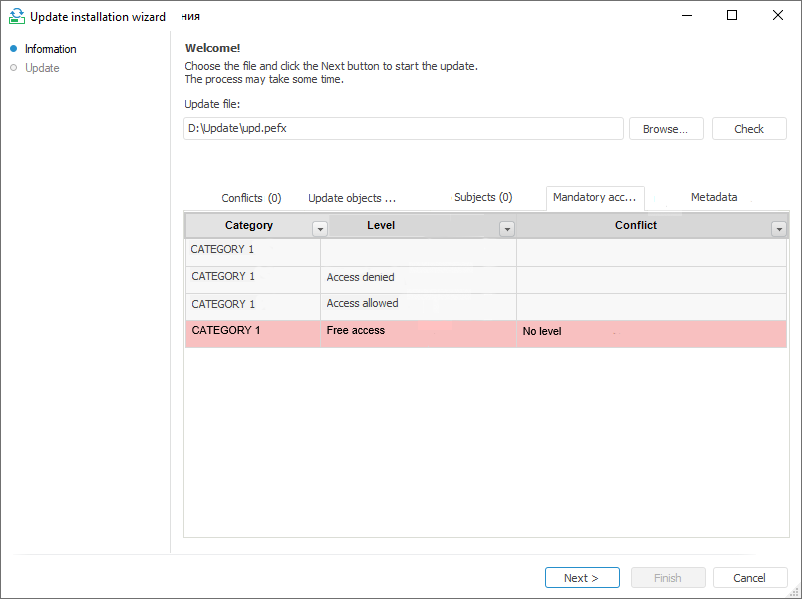Switch to the Metadata tab
802x599 pixels.
click(714, 198)
